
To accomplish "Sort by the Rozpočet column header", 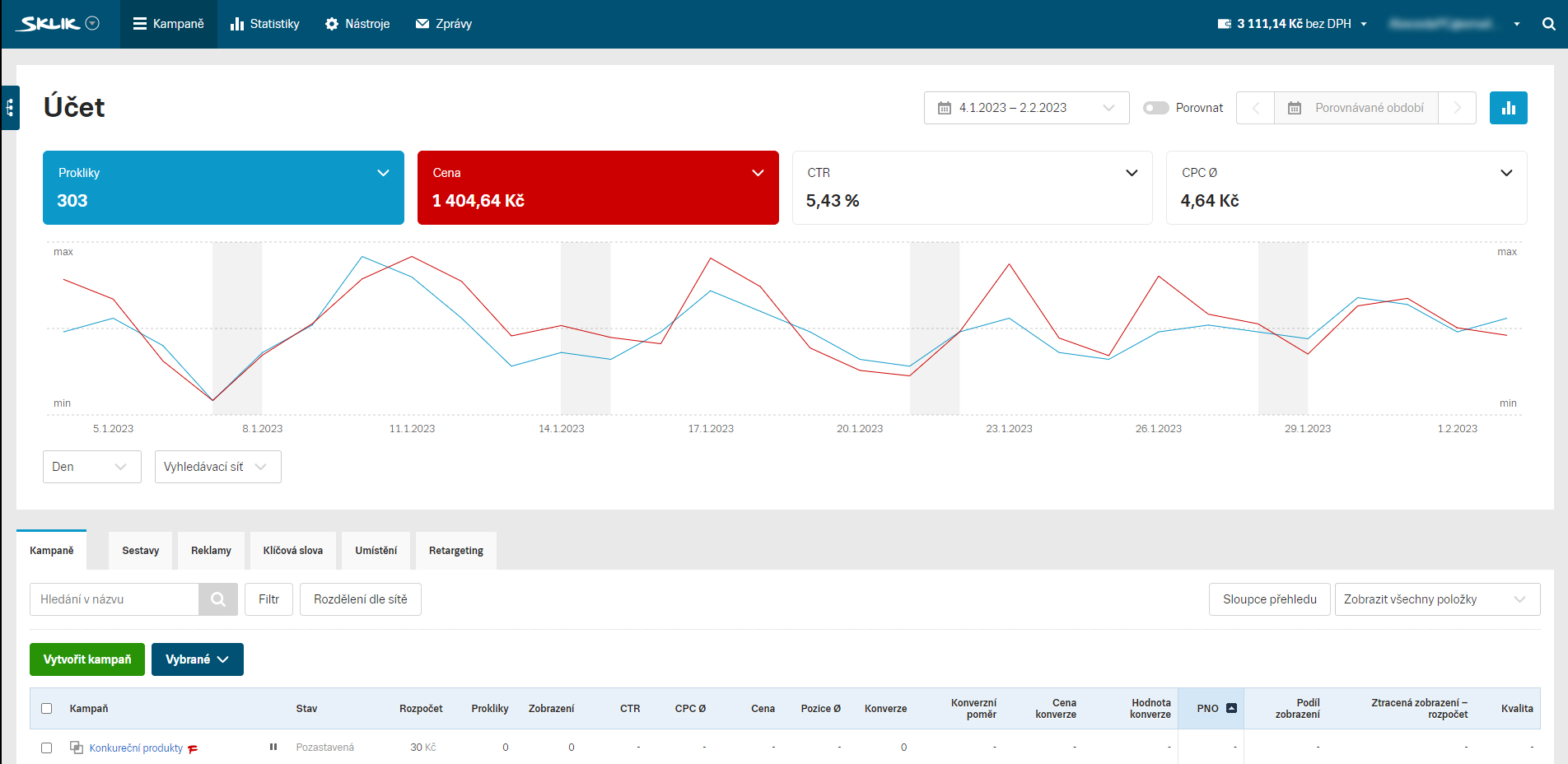I will [x=421, y=708].
